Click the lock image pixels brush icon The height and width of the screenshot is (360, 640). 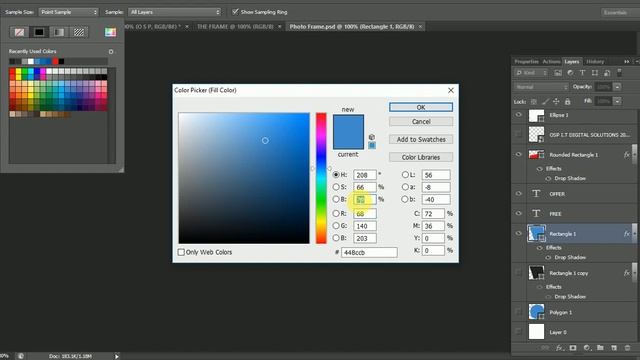(x=545, y=101)
